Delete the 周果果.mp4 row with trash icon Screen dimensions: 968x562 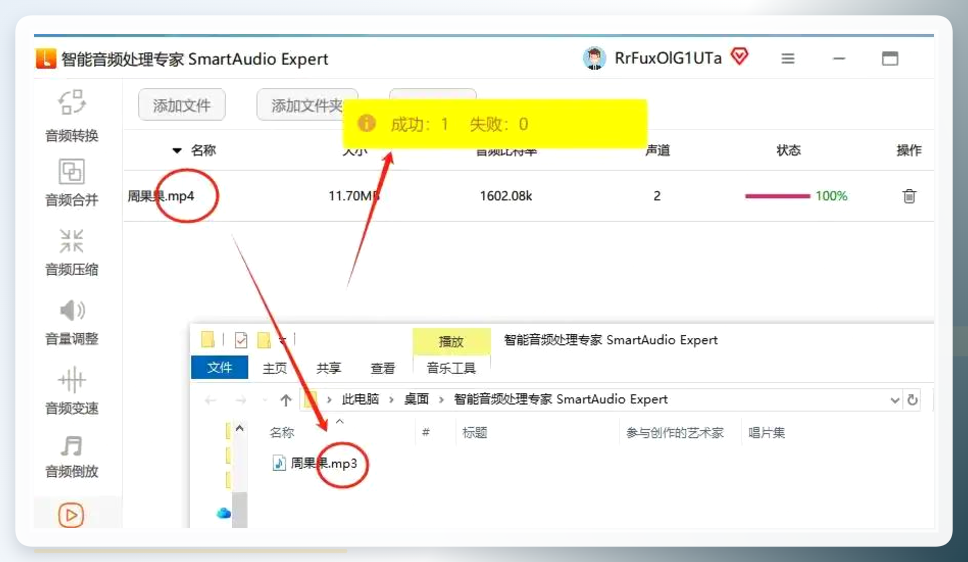click(909, 196)
